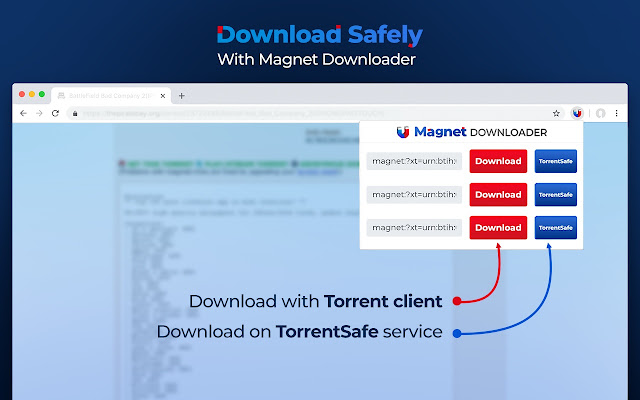The height and width of the screenshot is (400, 640).
Task: Click the yellow minimize window button
Action: tap(32, 94)
